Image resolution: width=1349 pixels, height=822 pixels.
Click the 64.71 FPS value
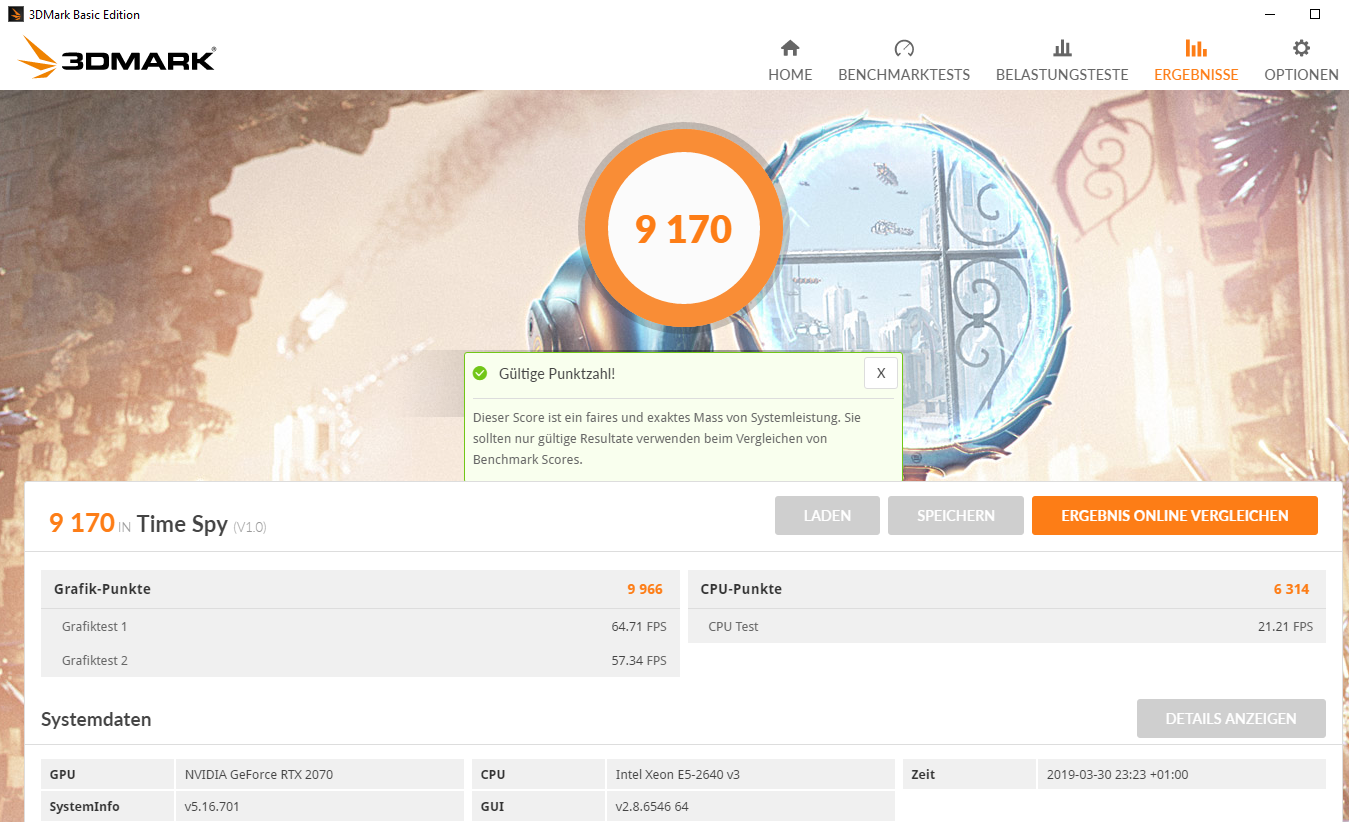pyautogui.click(x=640, y=627)
